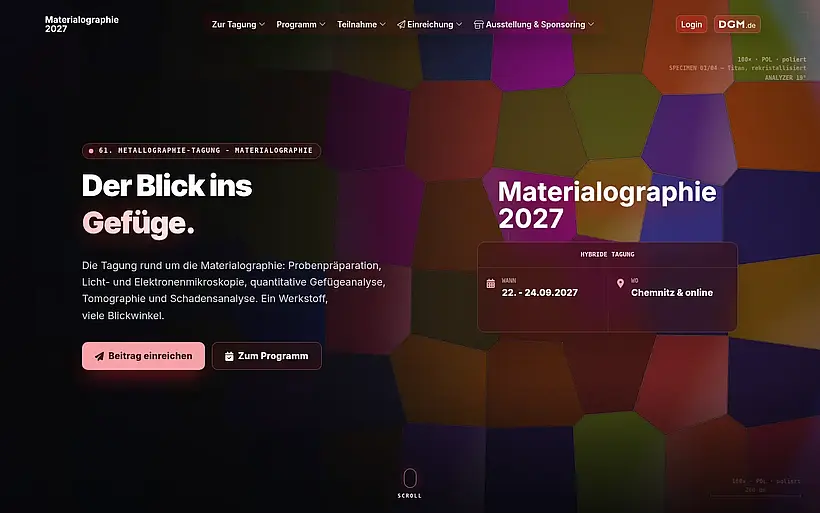Open the Ausstellung & Sponsoring menu
820x513 pixels.
[534, 25]
